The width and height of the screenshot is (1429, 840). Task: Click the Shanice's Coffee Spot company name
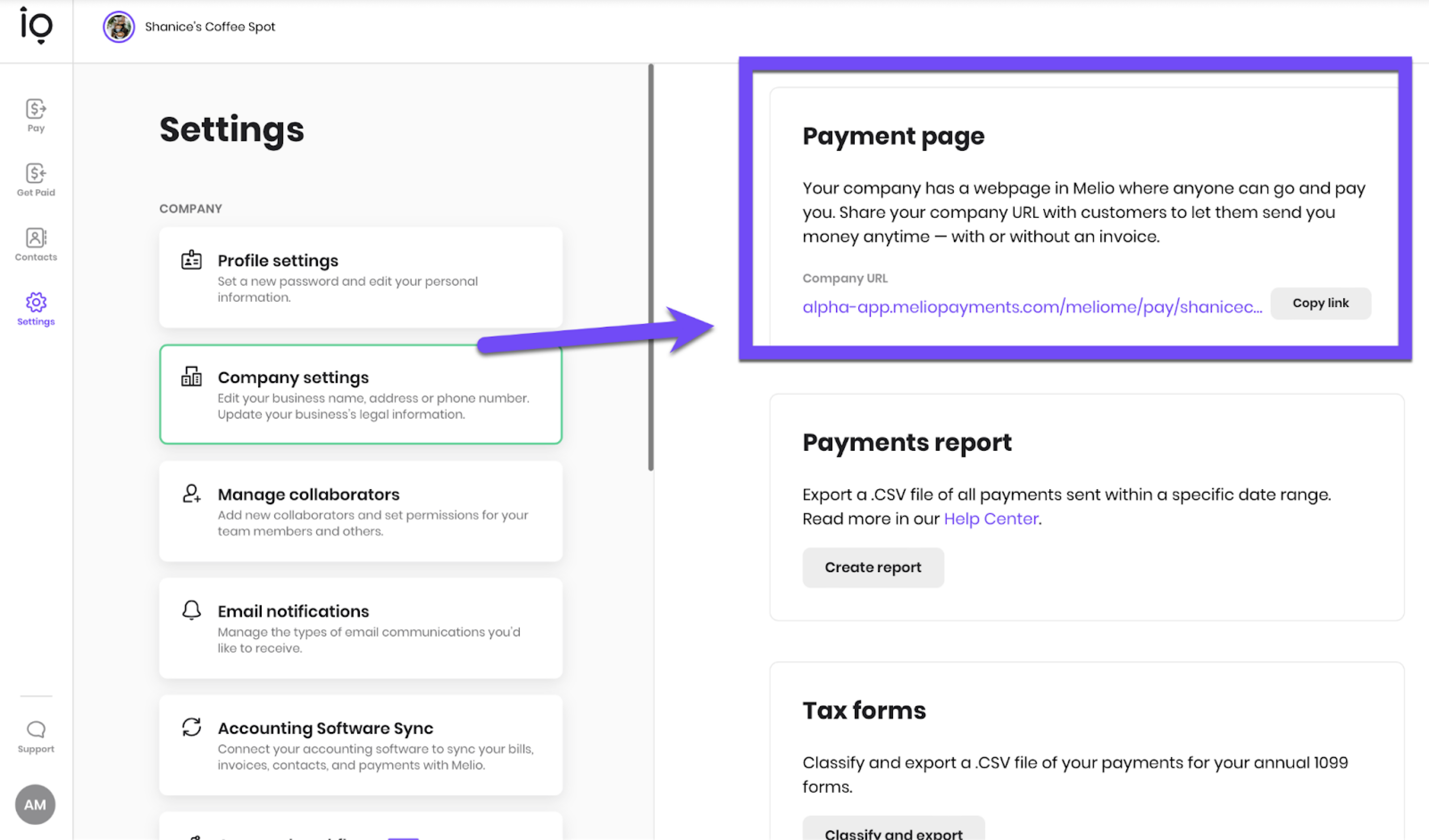click(210, 27)
